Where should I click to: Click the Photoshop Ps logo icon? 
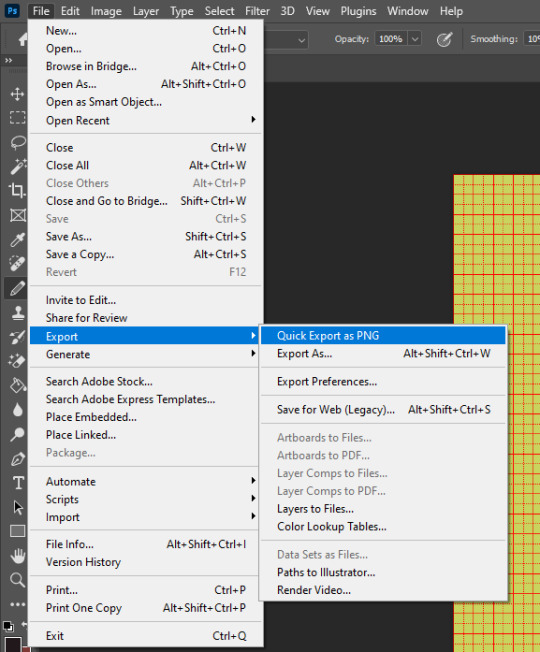click(x=12, y=10)
